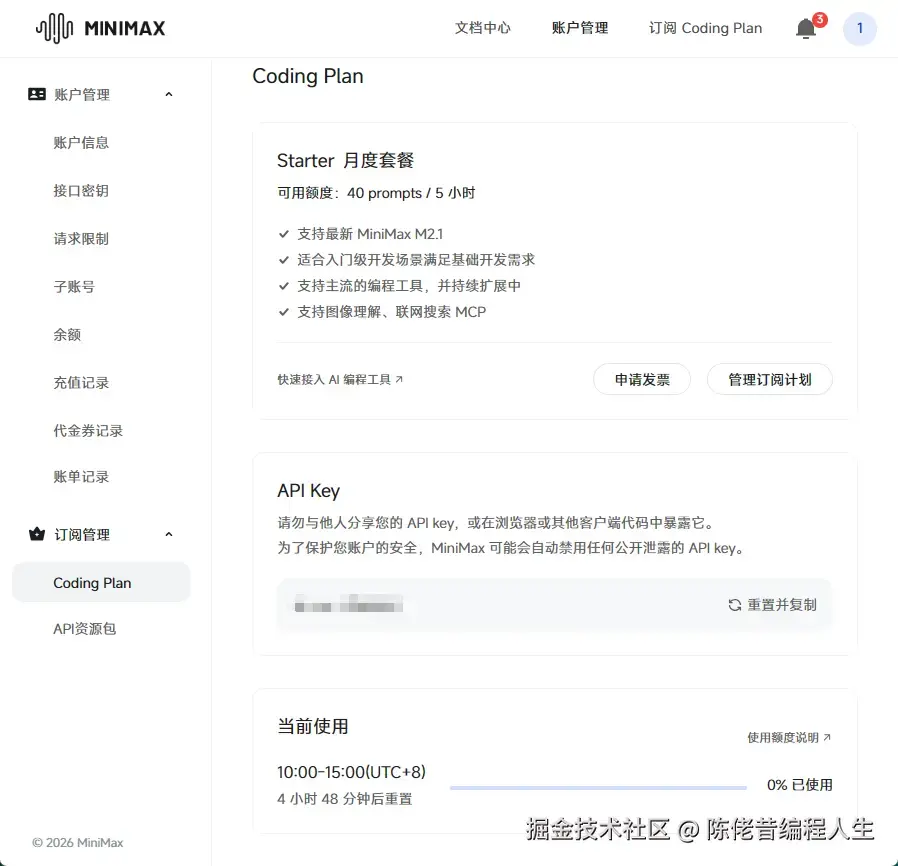
Task: Open 订阅 Coding Plan in the top navigation
Action: point(705,28)
